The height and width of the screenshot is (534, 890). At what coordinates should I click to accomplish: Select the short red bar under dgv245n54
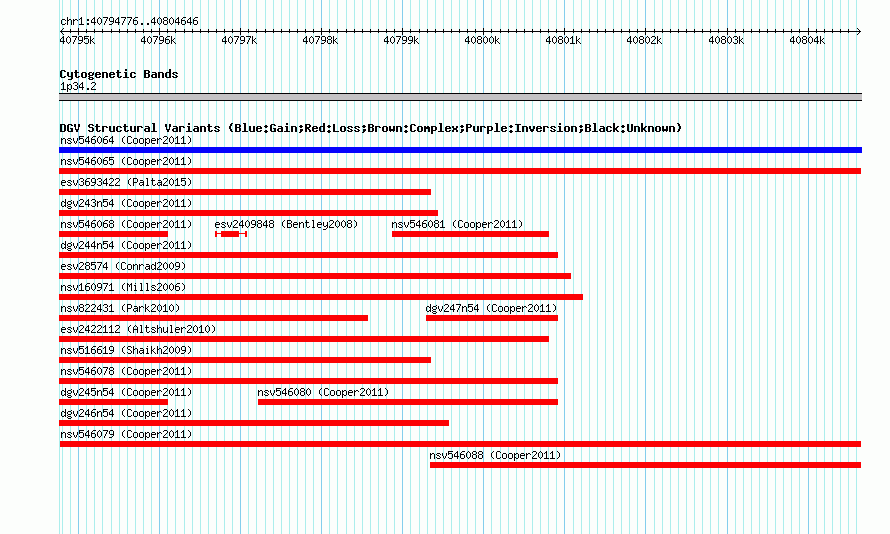[x=114, y=402]
